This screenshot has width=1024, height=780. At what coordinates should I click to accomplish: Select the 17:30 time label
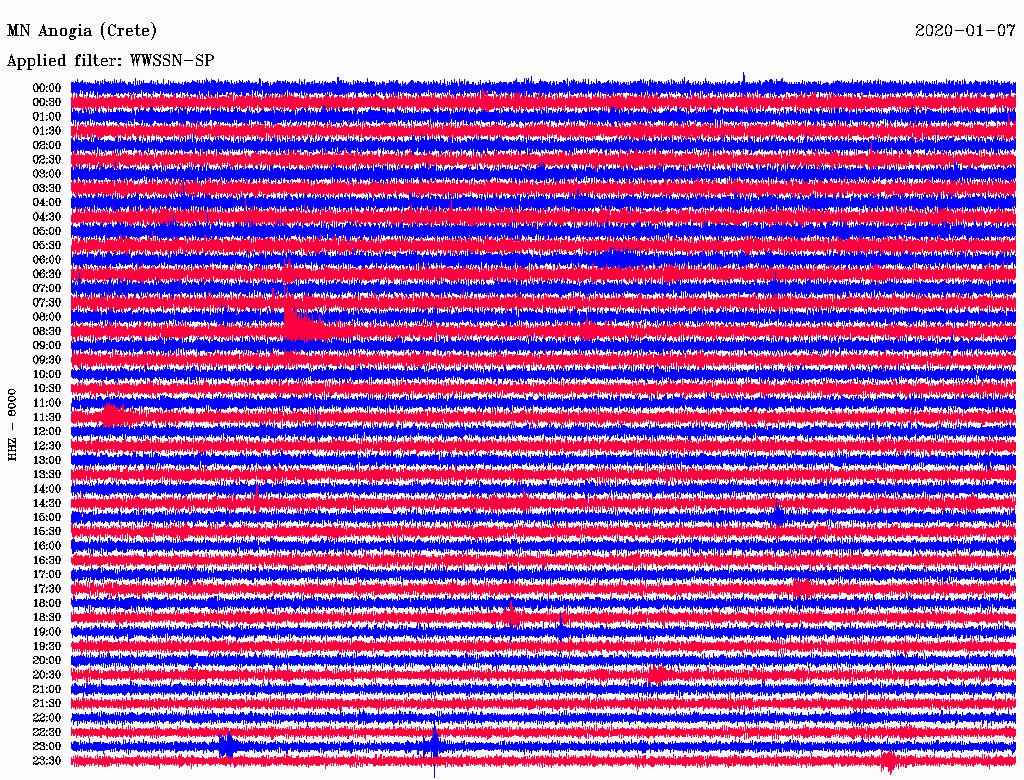coord(47,589)
